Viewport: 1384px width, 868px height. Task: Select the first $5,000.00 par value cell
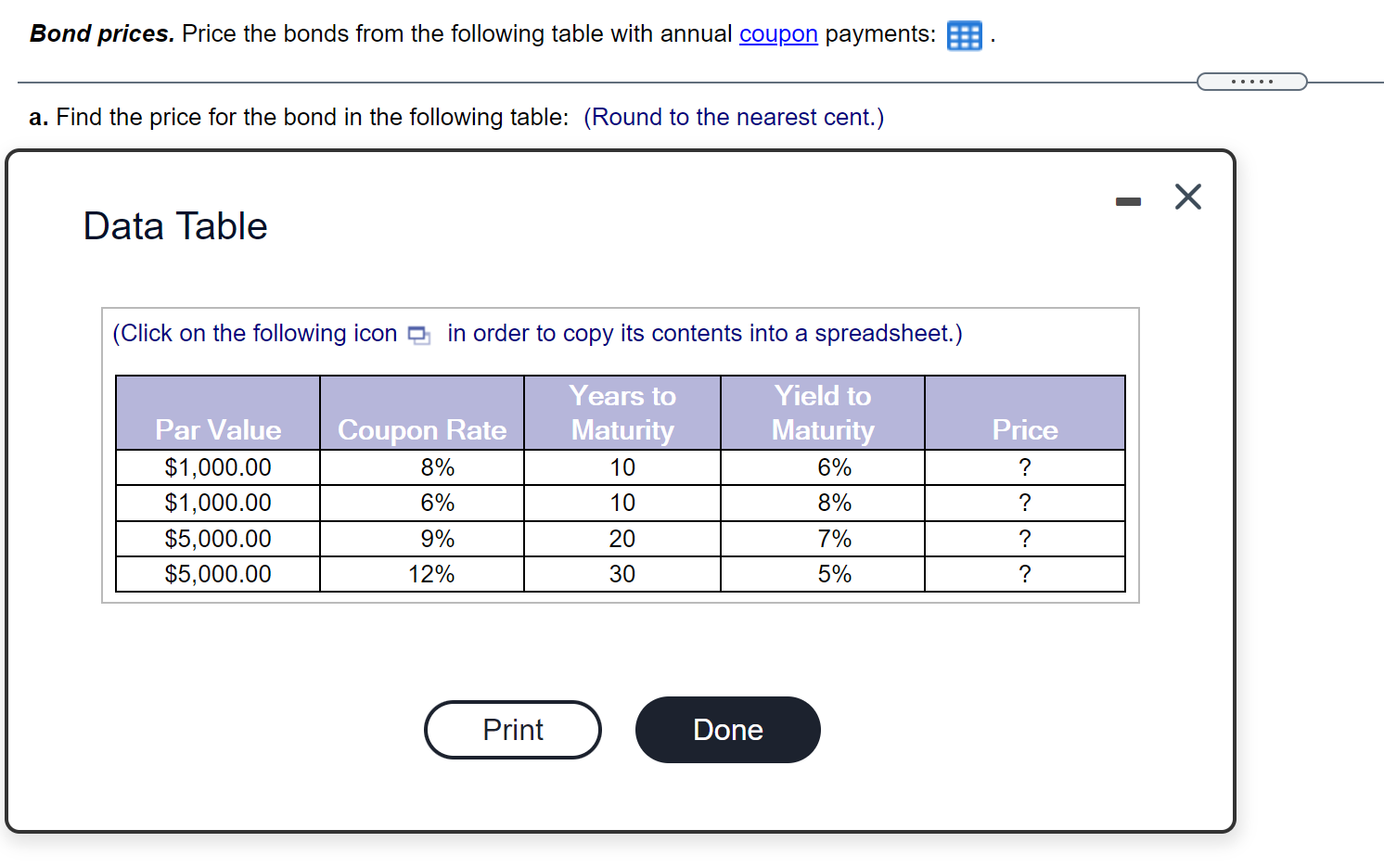point(217,538)
